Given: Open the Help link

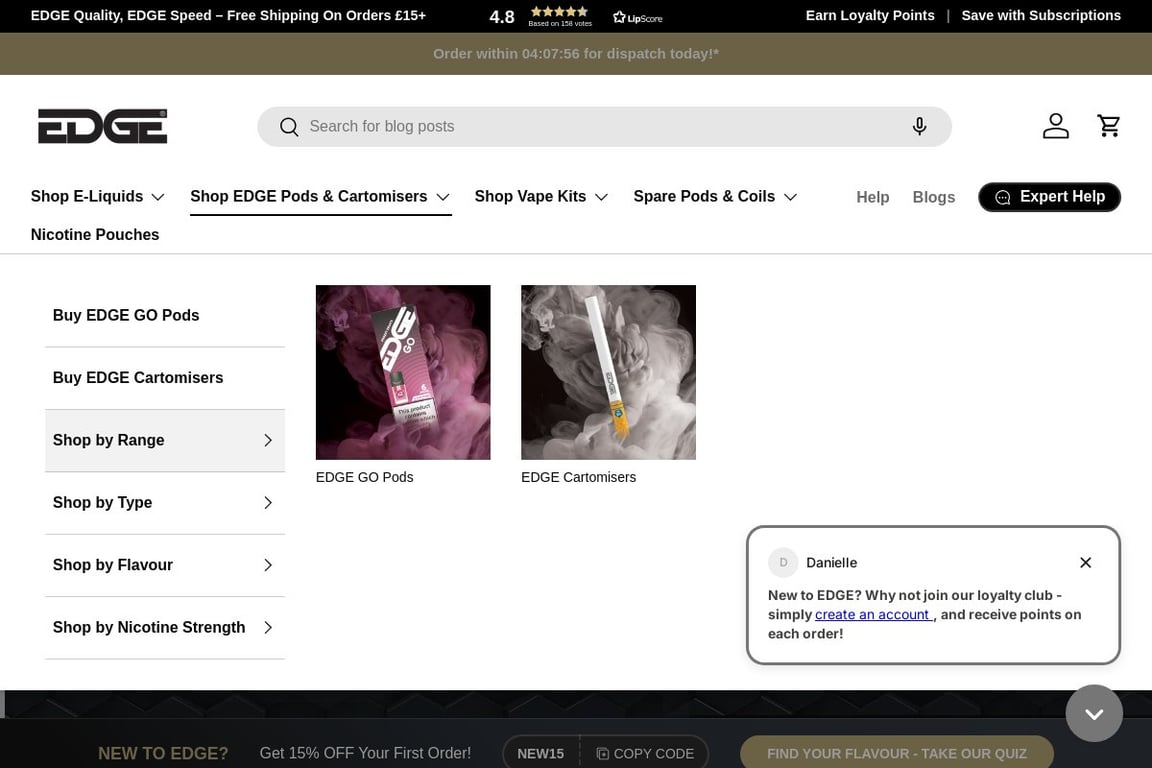Looking at the screenshot, I should pos(873,197).
